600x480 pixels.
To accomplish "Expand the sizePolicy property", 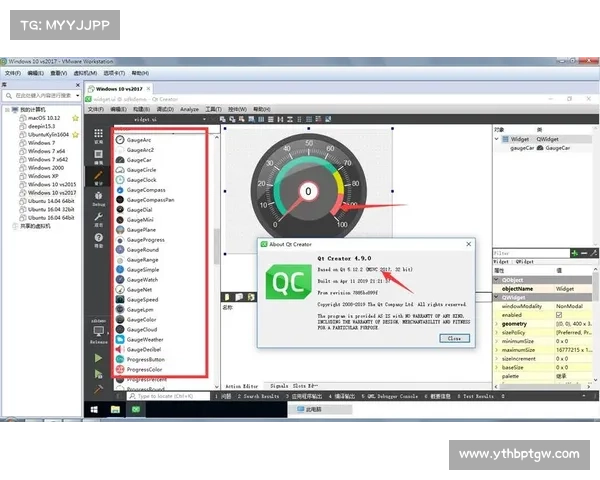I will [497, 333].
